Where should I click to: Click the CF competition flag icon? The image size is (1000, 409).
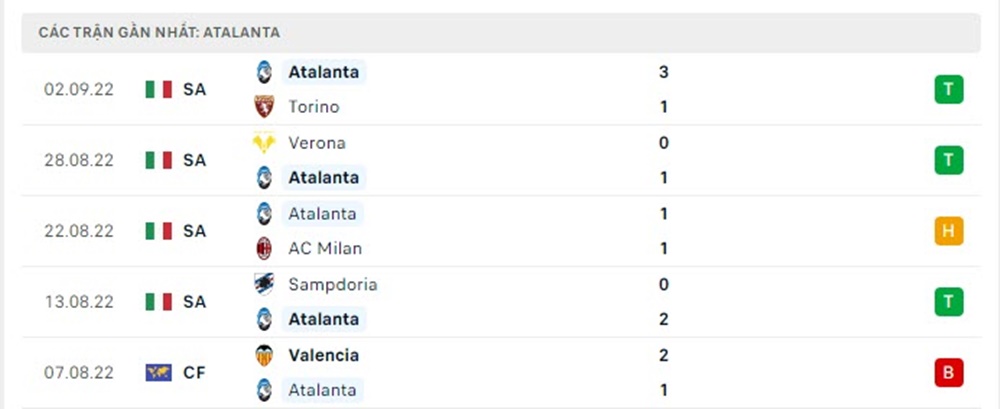point(159,373)
